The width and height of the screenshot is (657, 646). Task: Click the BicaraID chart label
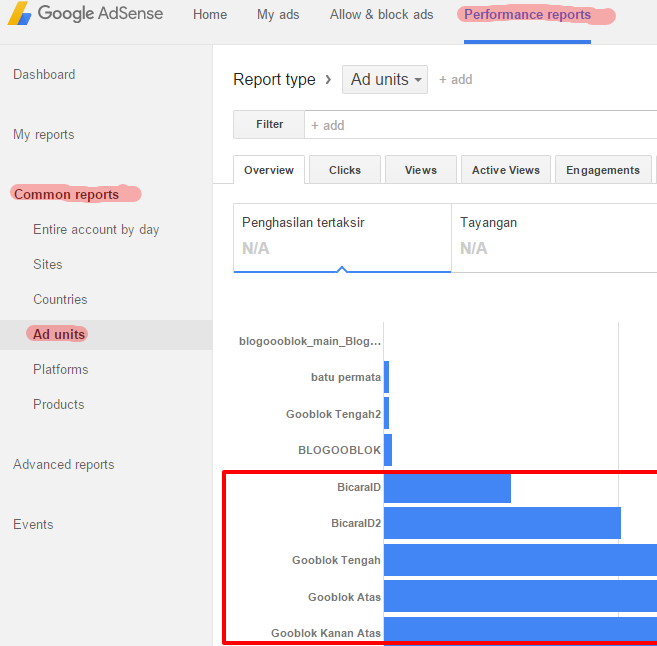pos(359,487)
